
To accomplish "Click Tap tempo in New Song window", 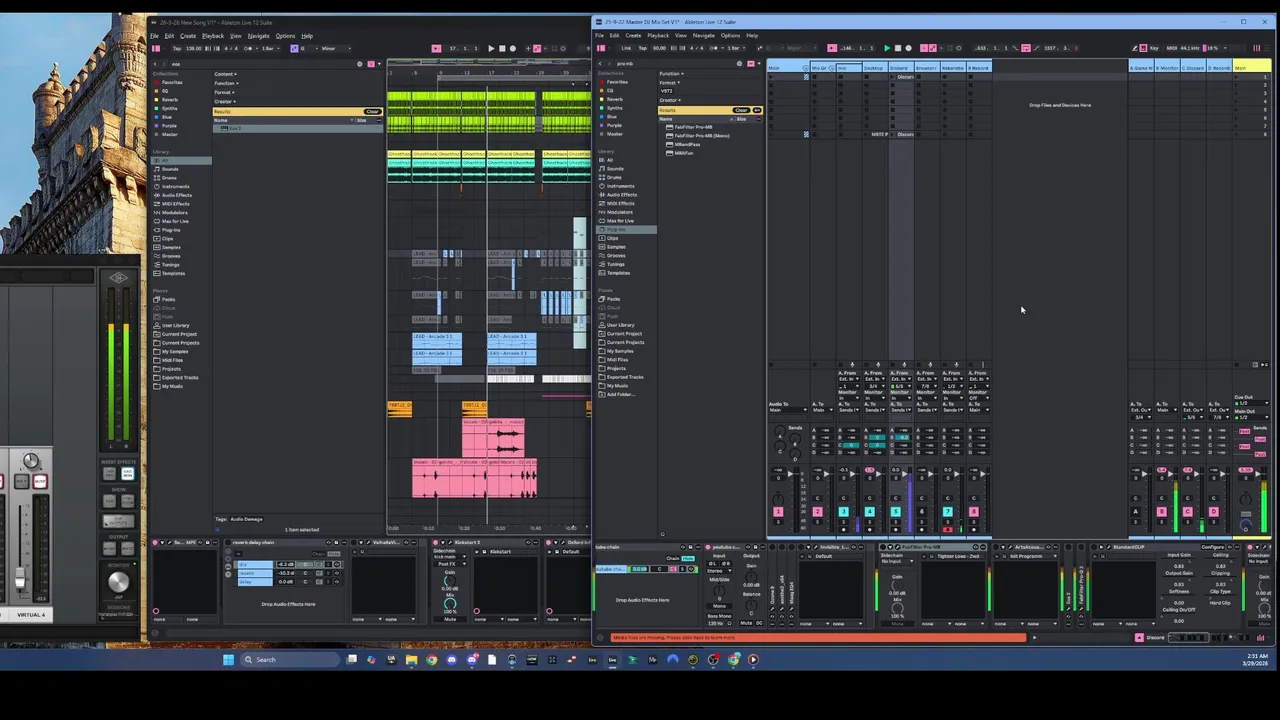I will pyautogui.click(x=177, y=48).
